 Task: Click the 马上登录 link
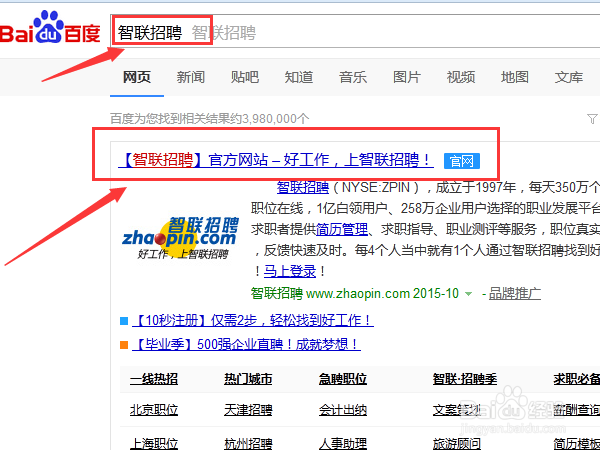pos(290,271)
